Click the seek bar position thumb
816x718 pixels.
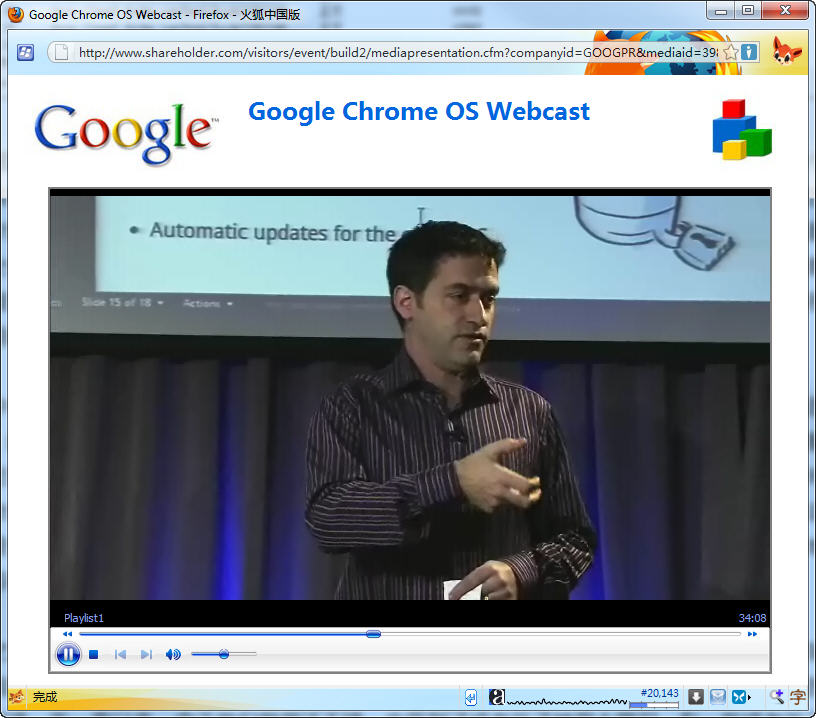(x=373, y=634)
